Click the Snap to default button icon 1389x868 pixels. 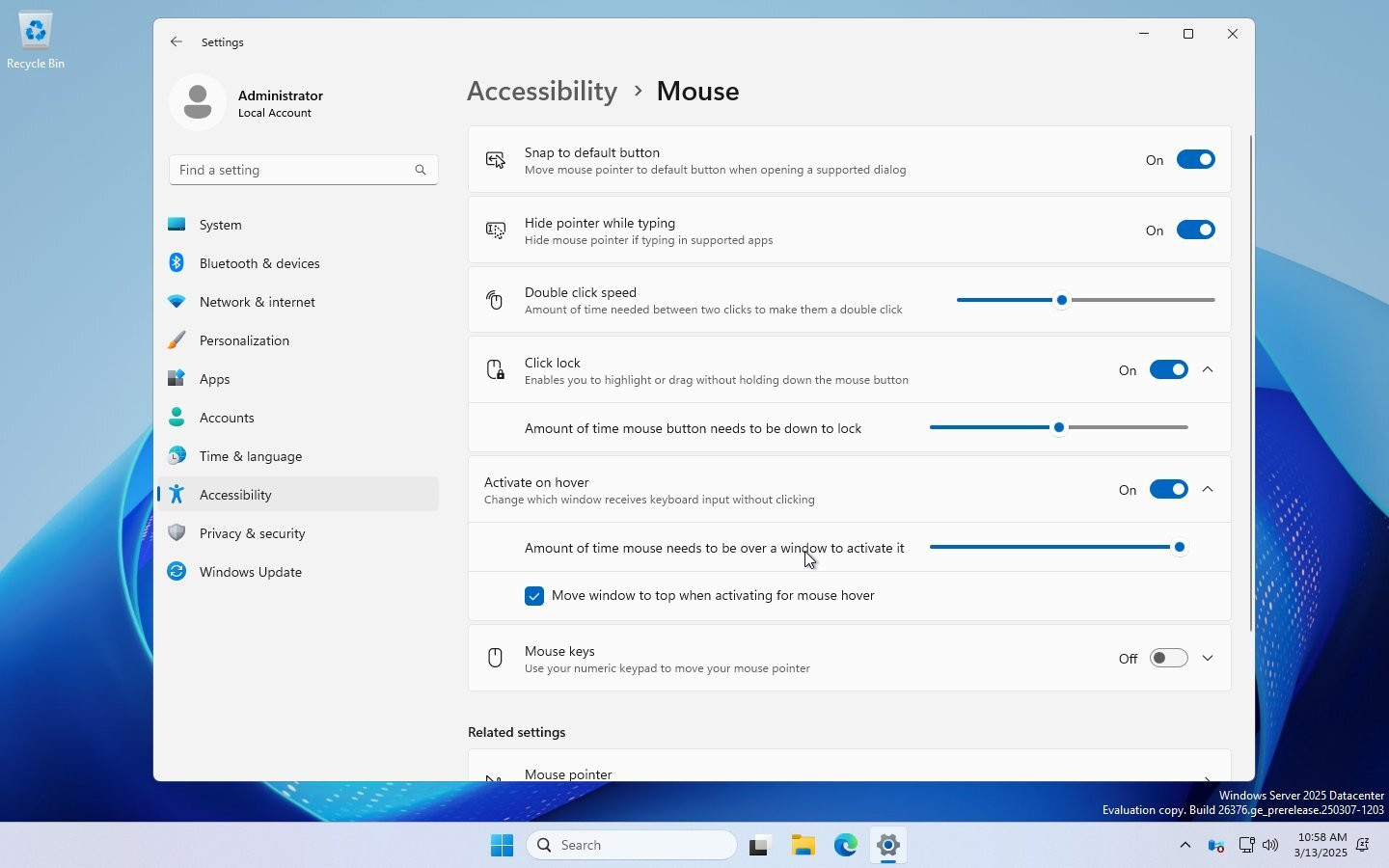click(496, 160)
